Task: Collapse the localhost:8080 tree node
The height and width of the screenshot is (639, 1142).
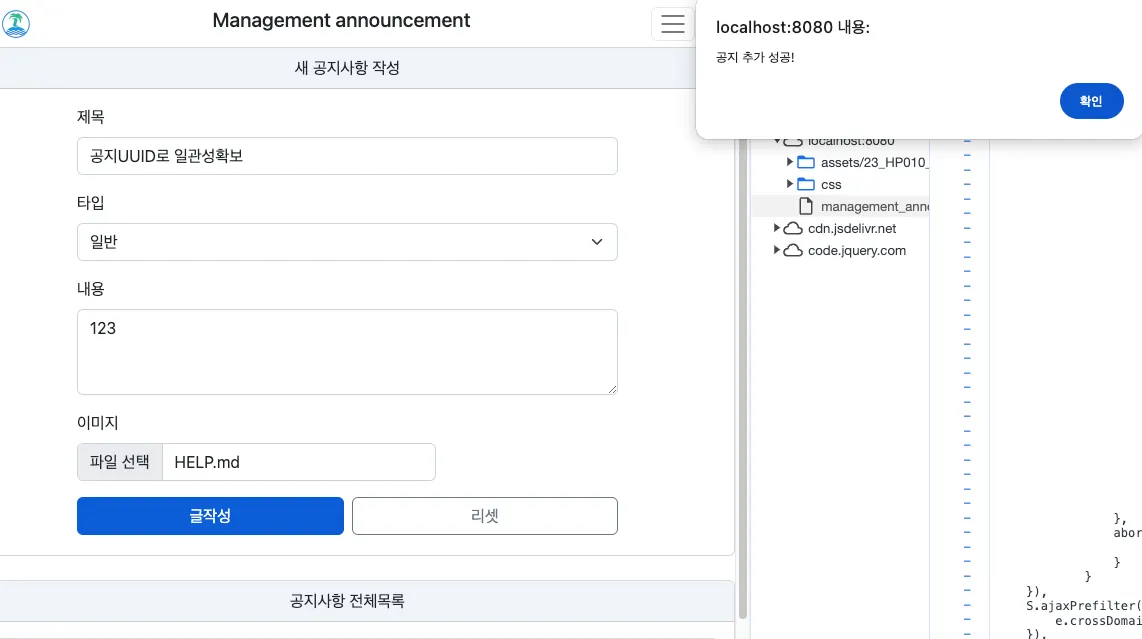Action: pos(776,141)
